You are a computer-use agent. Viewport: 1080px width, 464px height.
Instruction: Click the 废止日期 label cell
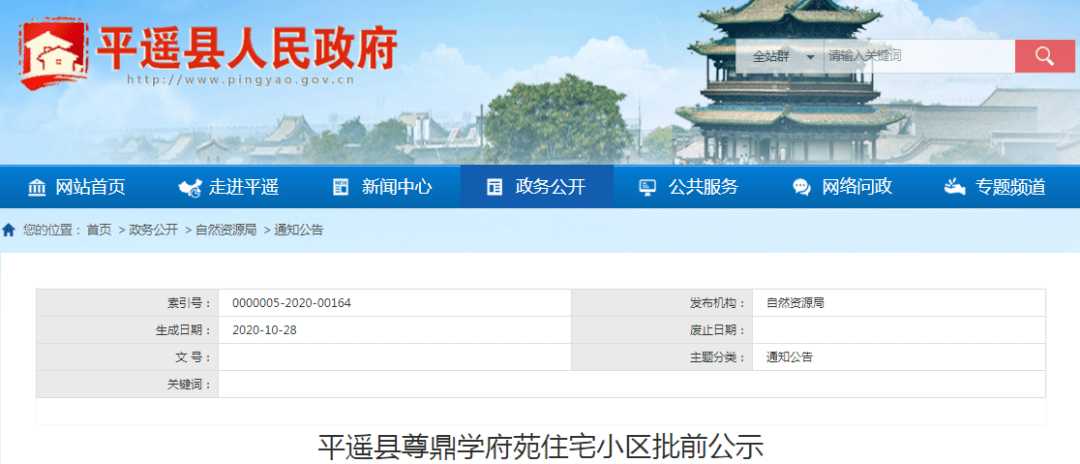point(662,330)
